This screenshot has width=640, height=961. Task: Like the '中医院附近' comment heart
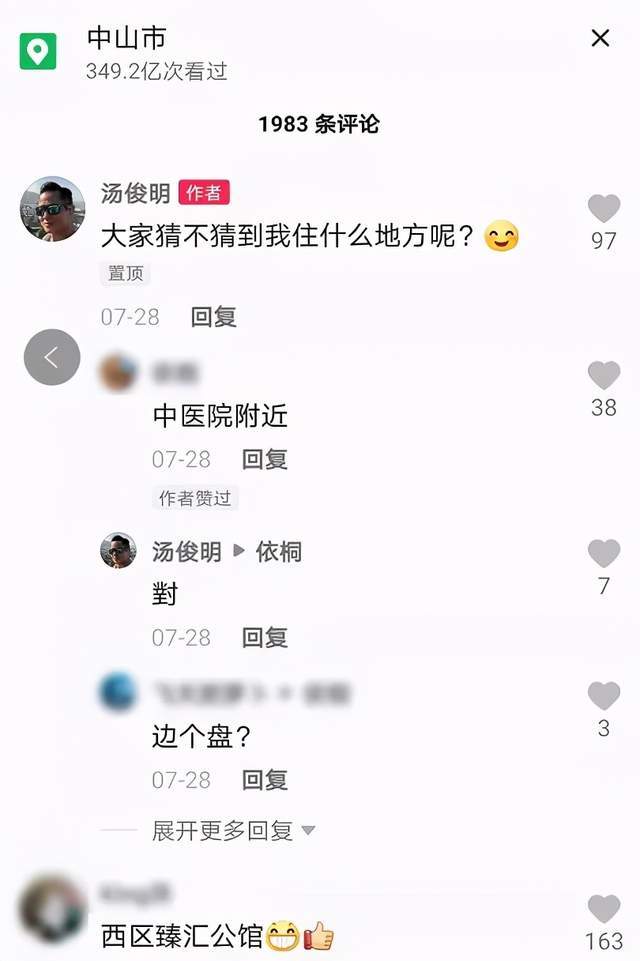pyautogui.click(x=604, y=375)
